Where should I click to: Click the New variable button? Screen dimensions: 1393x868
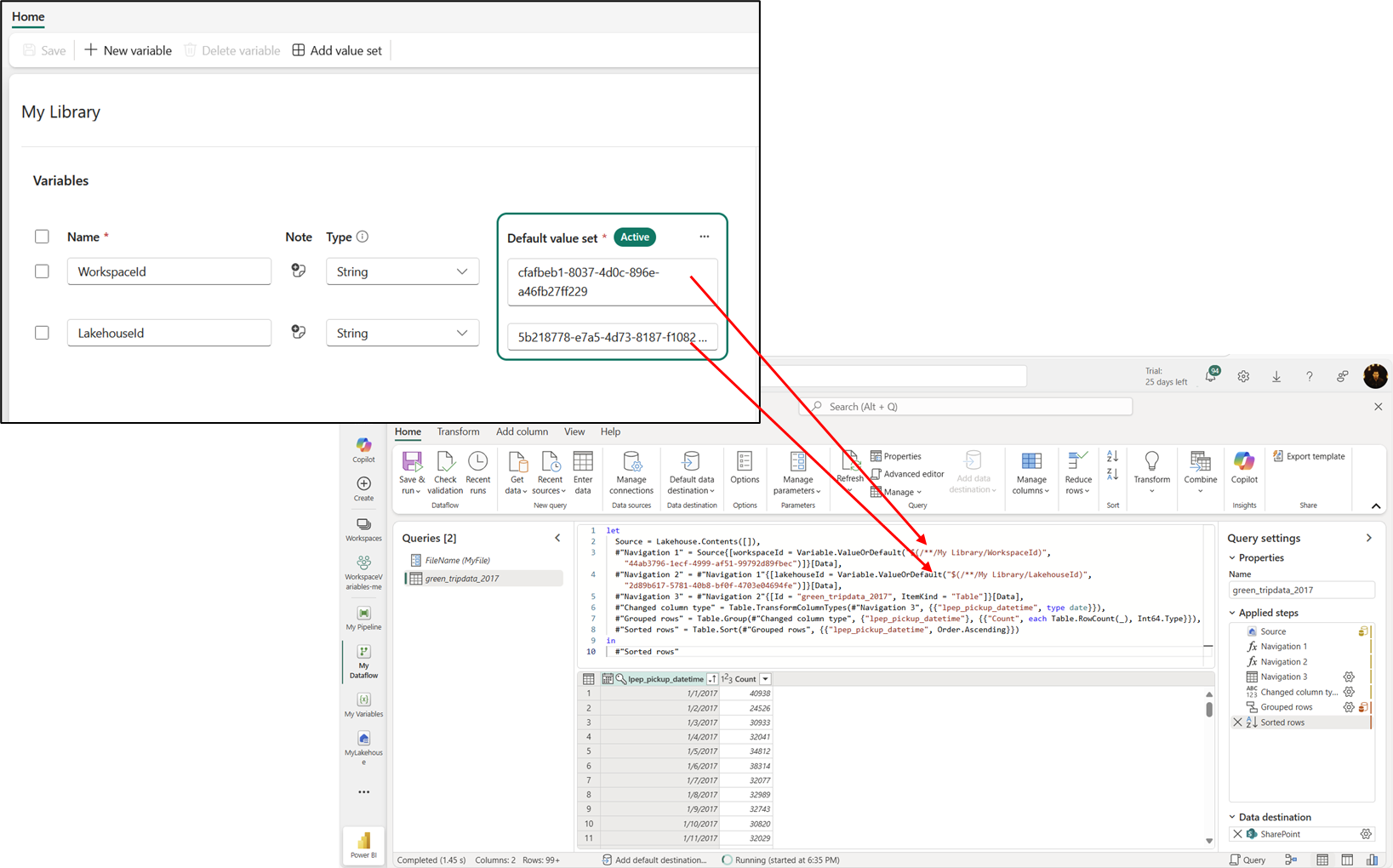[x=127, y=50]
